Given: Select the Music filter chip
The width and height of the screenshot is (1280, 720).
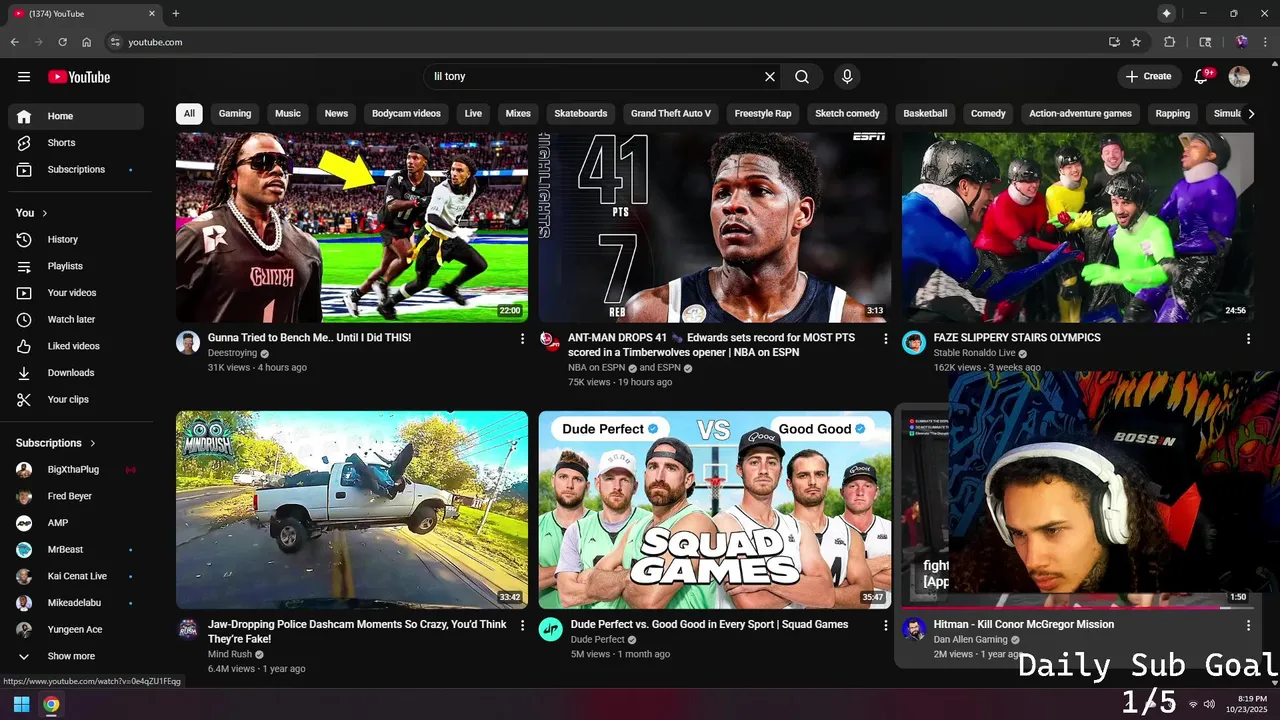Looking at the screenshot, I should tap(288, 114).
